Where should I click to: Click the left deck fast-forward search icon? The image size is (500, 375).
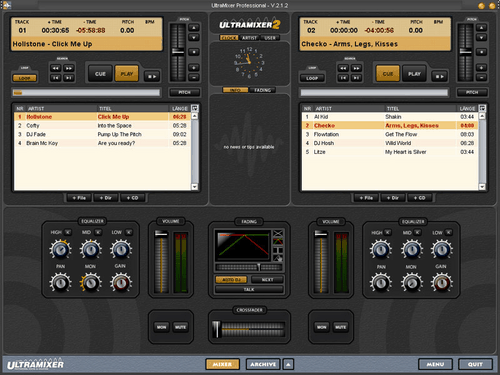click(x=69, y=68)
